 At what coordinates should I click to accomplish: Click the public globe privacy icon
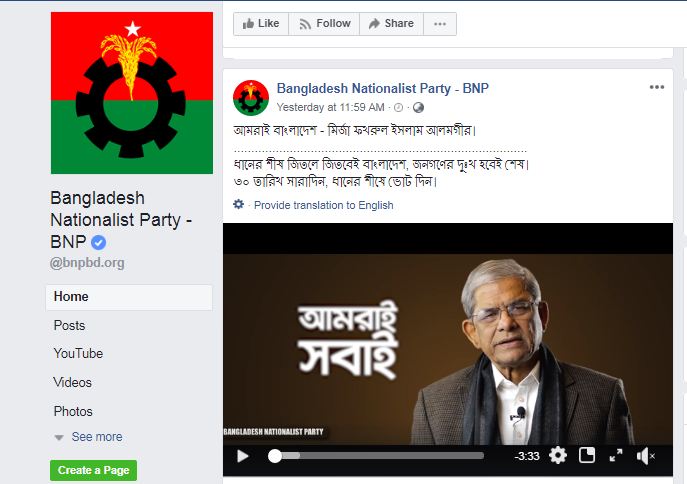point(418,107)
